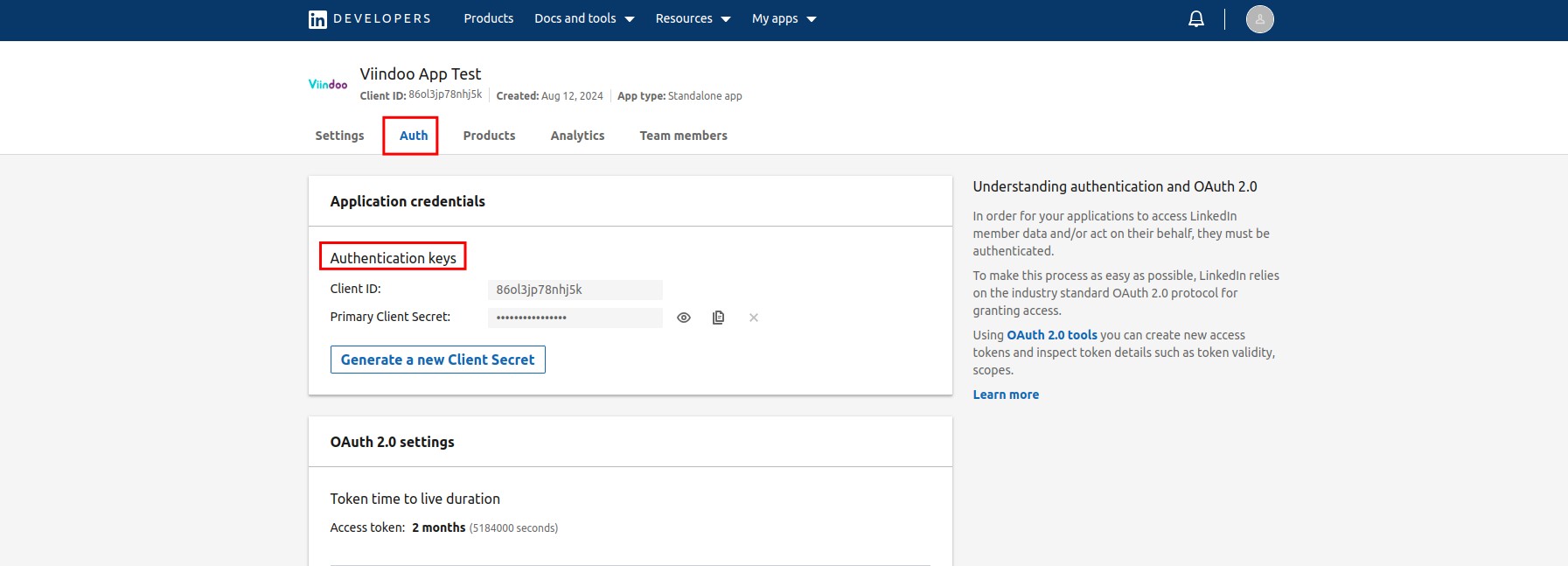Open the profile avatar menu

[1259, 18]
